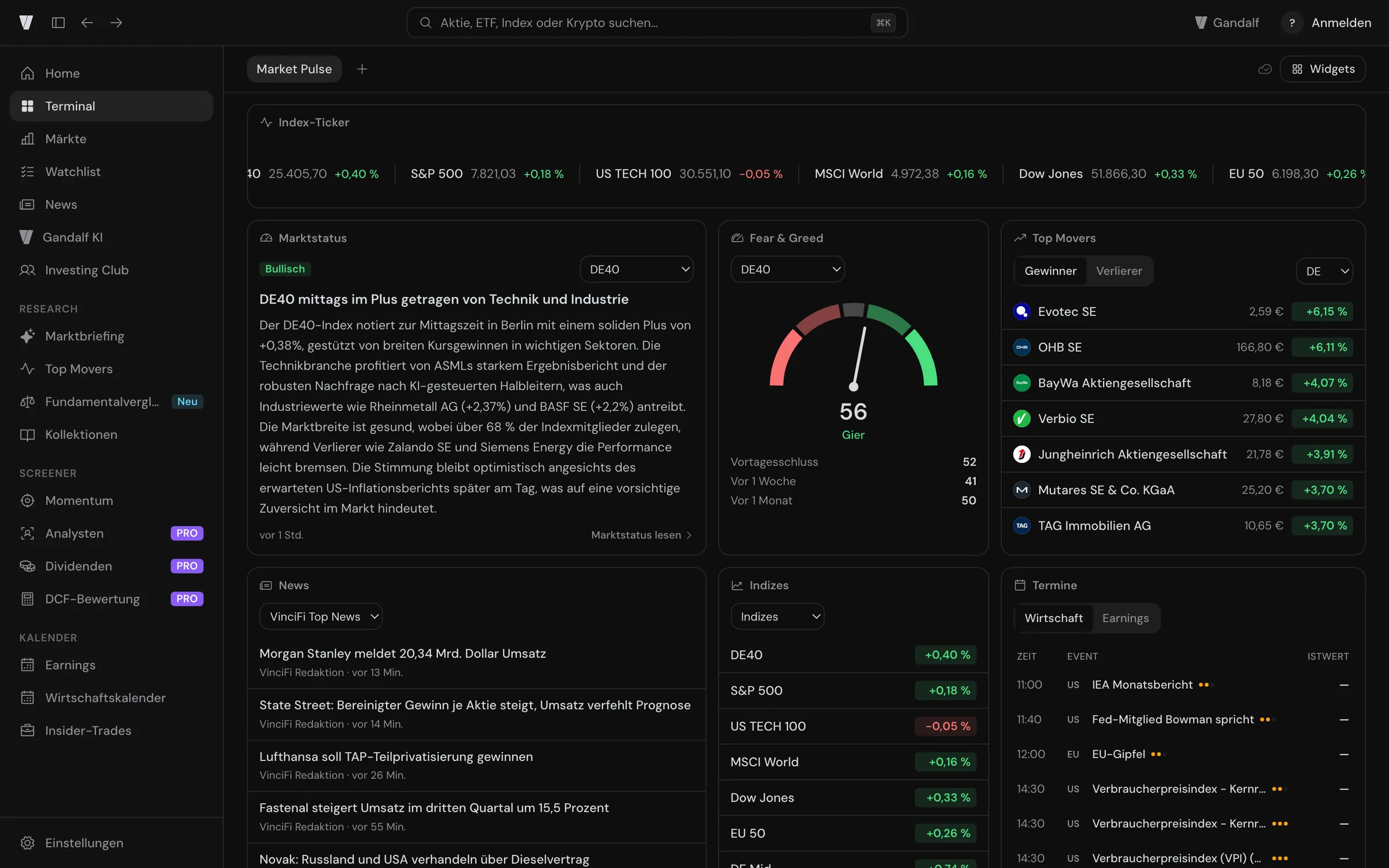The image size is (1389, 868).
Task: Click the Widgets button
Action: pyautogui.click(x=1323, y=69)
